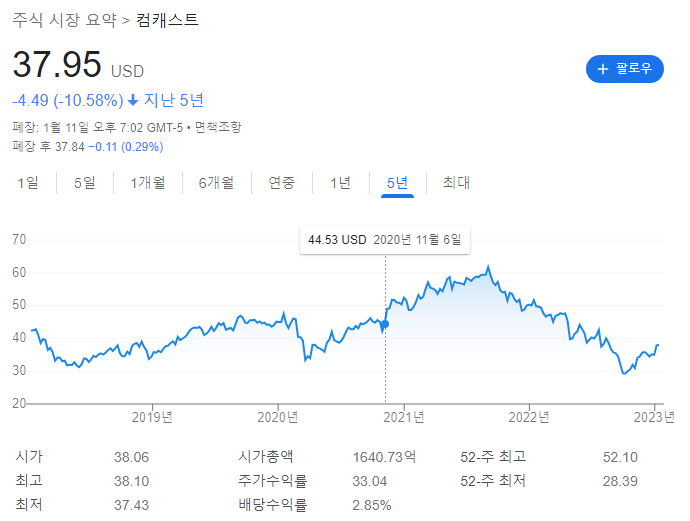Click the 2022년 axis label
The height and width of the screenshot is (521, 690).
click(x=529, y=417)
